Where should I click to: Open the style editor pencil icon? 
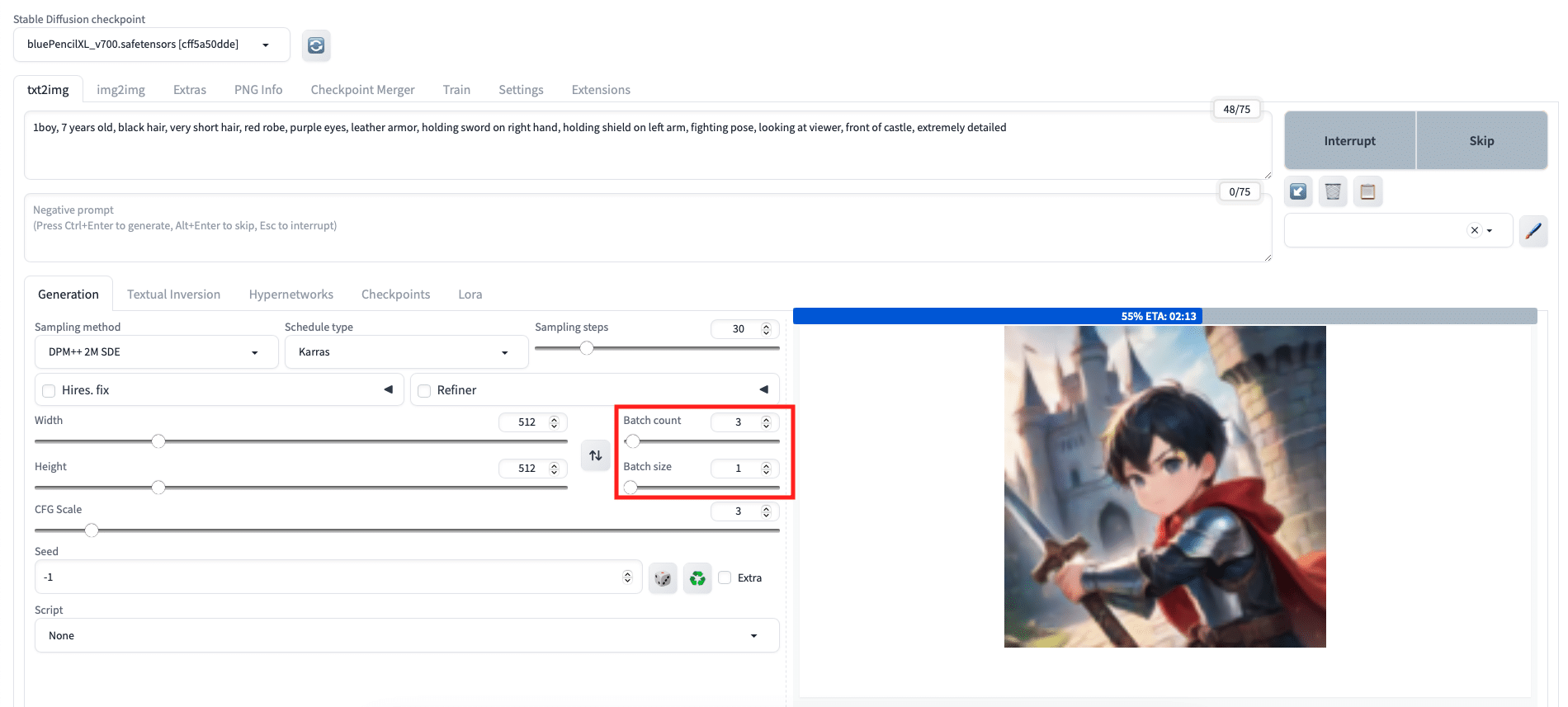click(1533, 231)
